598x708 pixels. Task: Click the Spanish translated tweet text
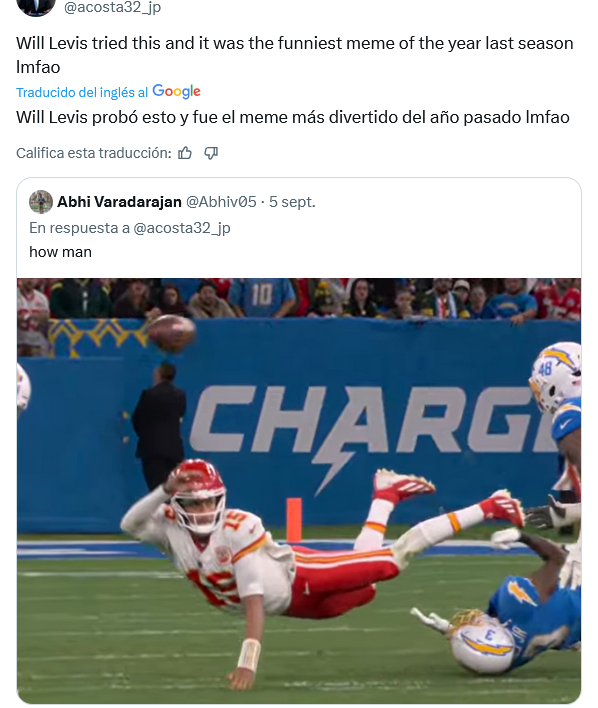pyautogui.click(x=293, y=117)
